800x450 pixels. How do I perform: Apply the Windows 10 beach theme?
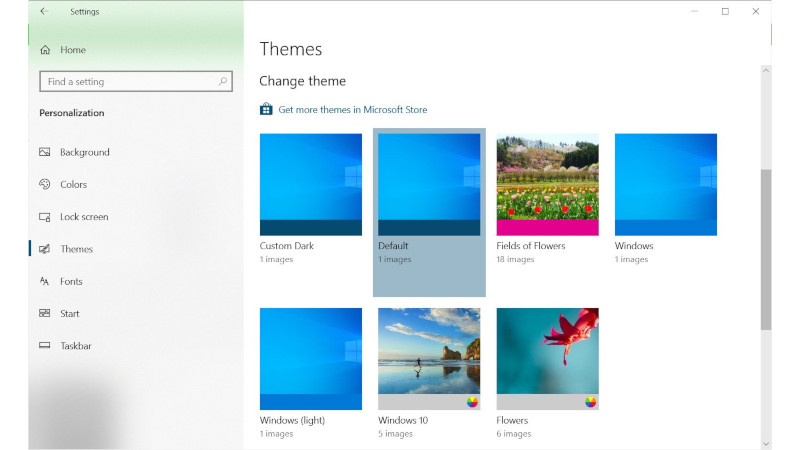[x=429, y=359]
